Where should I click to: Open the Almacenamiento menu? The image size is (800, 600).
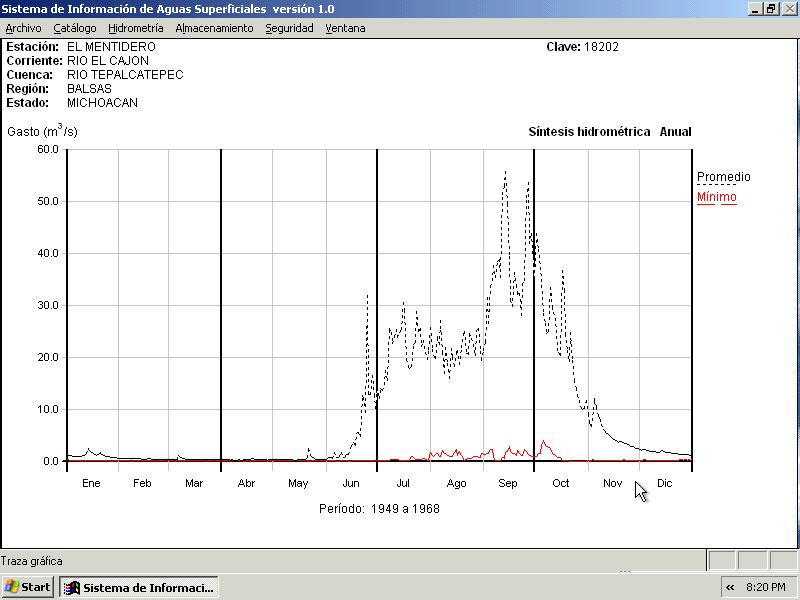(x=214, y=28)
